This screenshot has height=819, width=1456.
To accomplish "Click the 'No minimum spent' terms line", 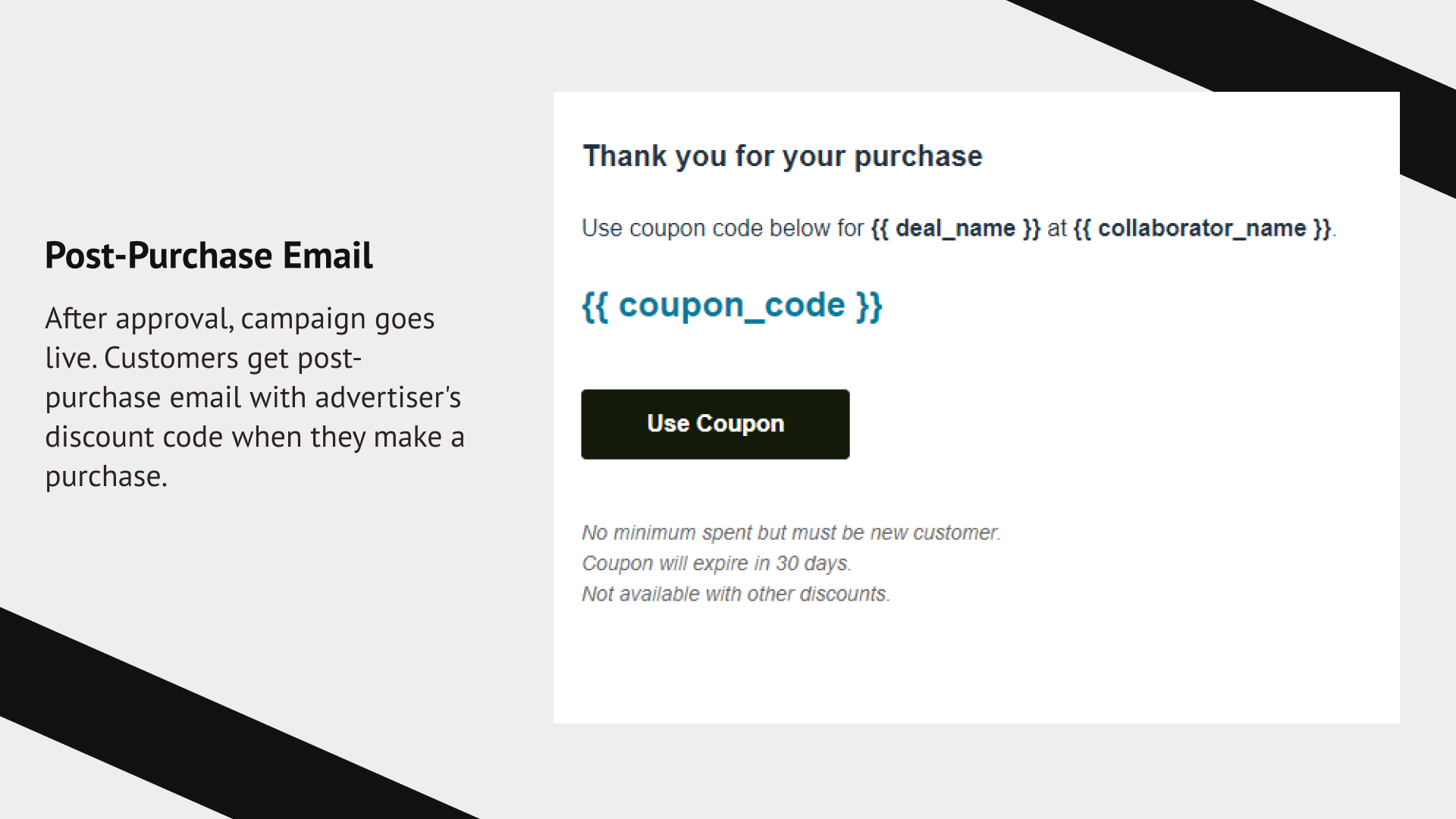I will (x=791, y=533).
